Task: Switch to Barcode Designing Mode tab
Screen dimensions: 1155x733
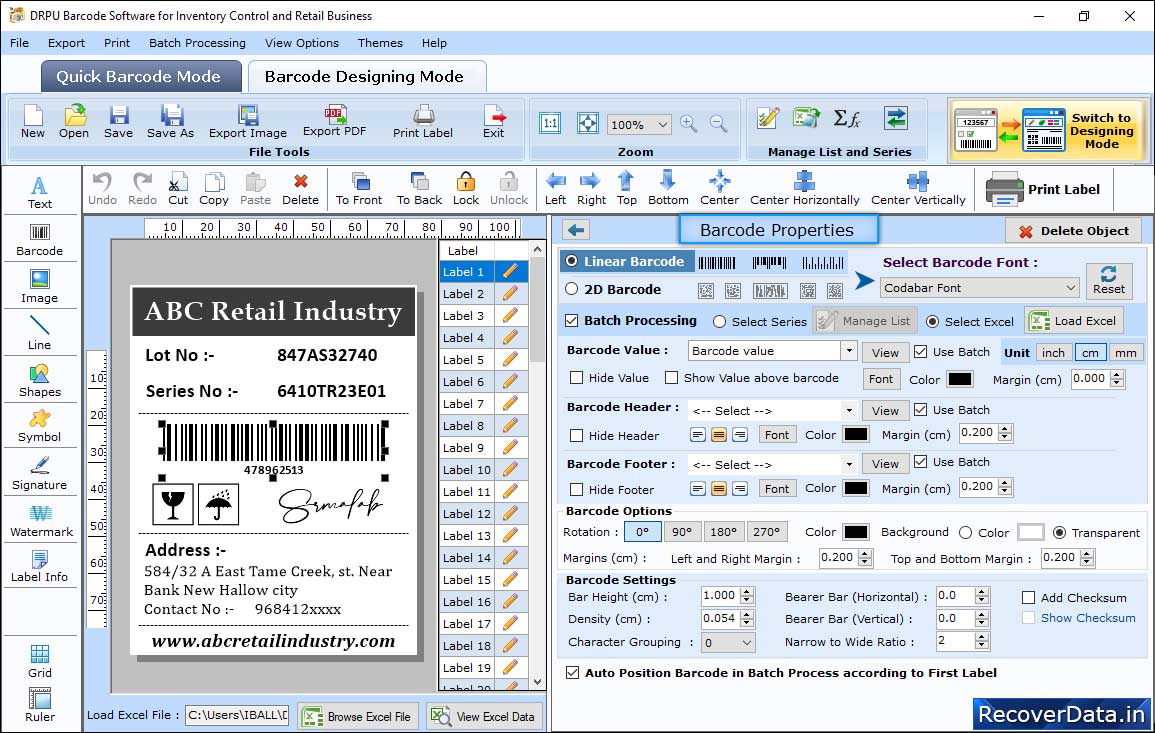Action: (x=367, y=77)
